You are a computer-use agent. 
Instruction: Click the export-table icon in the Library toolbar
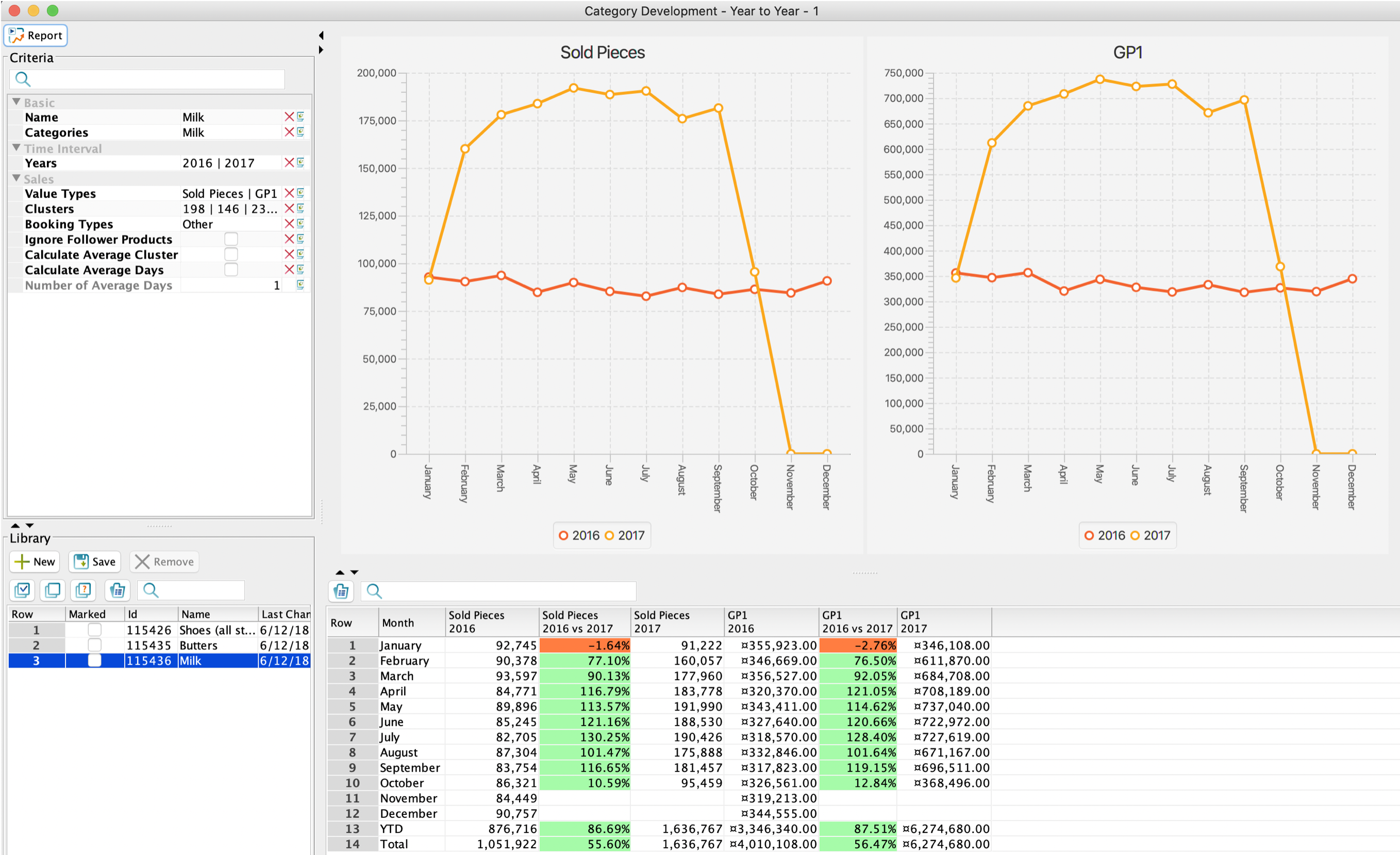coord(118,590)
